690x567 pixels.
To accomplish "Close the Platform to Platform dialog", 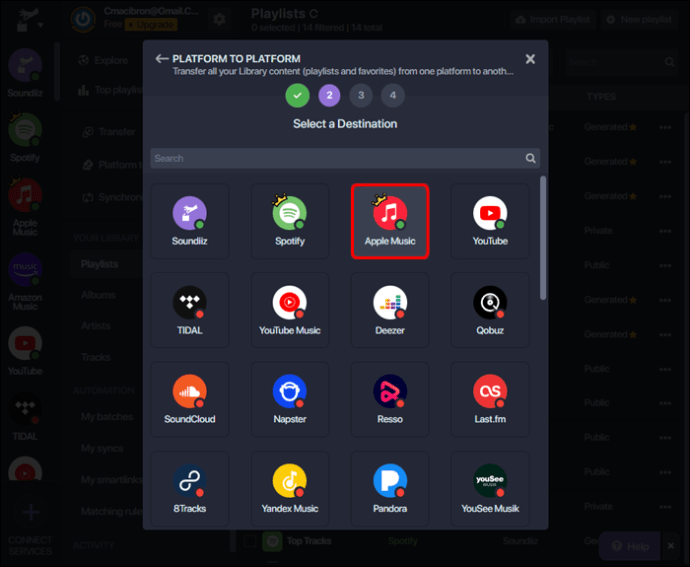I will coord(530,59).
